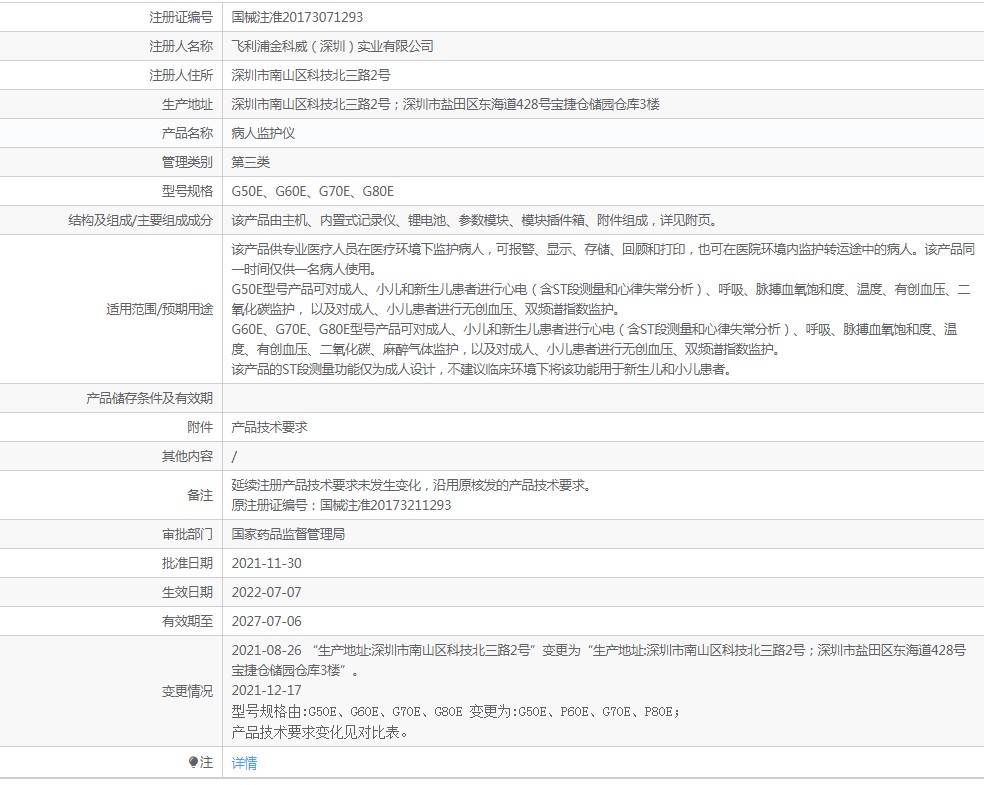Viewport: 984px width, 785px height.
Task: Click the 有效期至 label
Action: click(187, 621)
